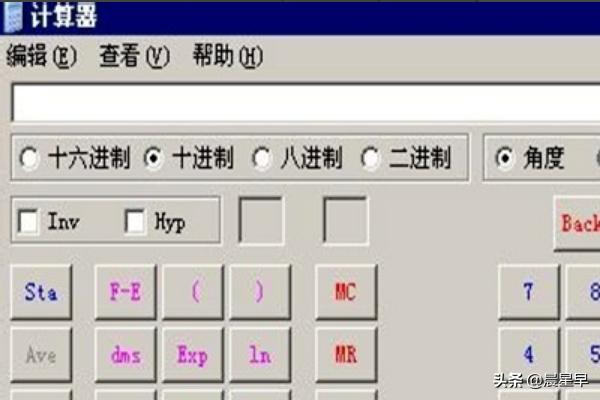Click the F-E notation button

click(x=126, y=292)
